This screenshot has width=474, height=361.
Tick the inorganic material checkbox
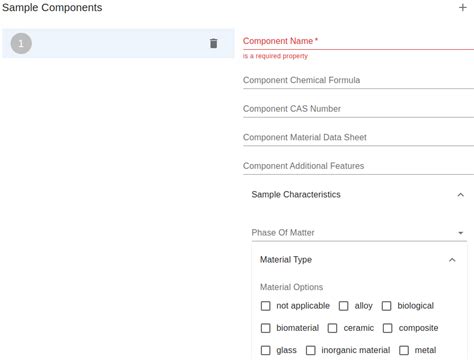point(311,350)
